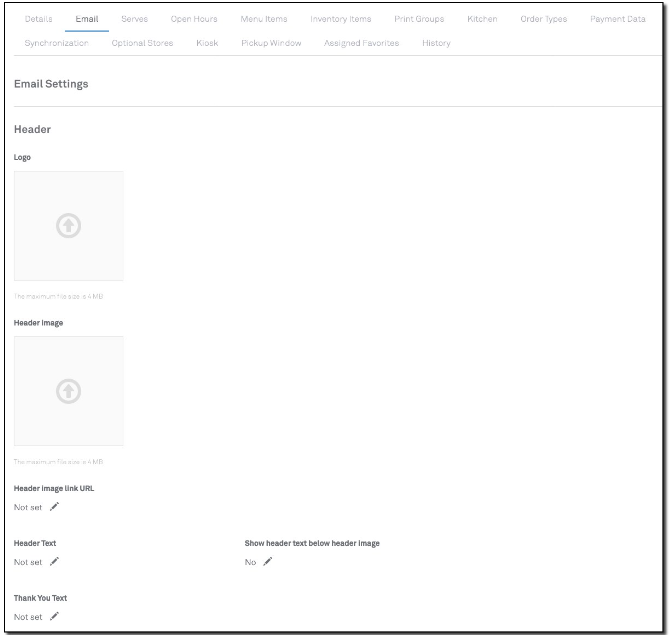Show the History tab
Image resolution: width=669 pixels, height=635 pixels.
click(436, 44)
